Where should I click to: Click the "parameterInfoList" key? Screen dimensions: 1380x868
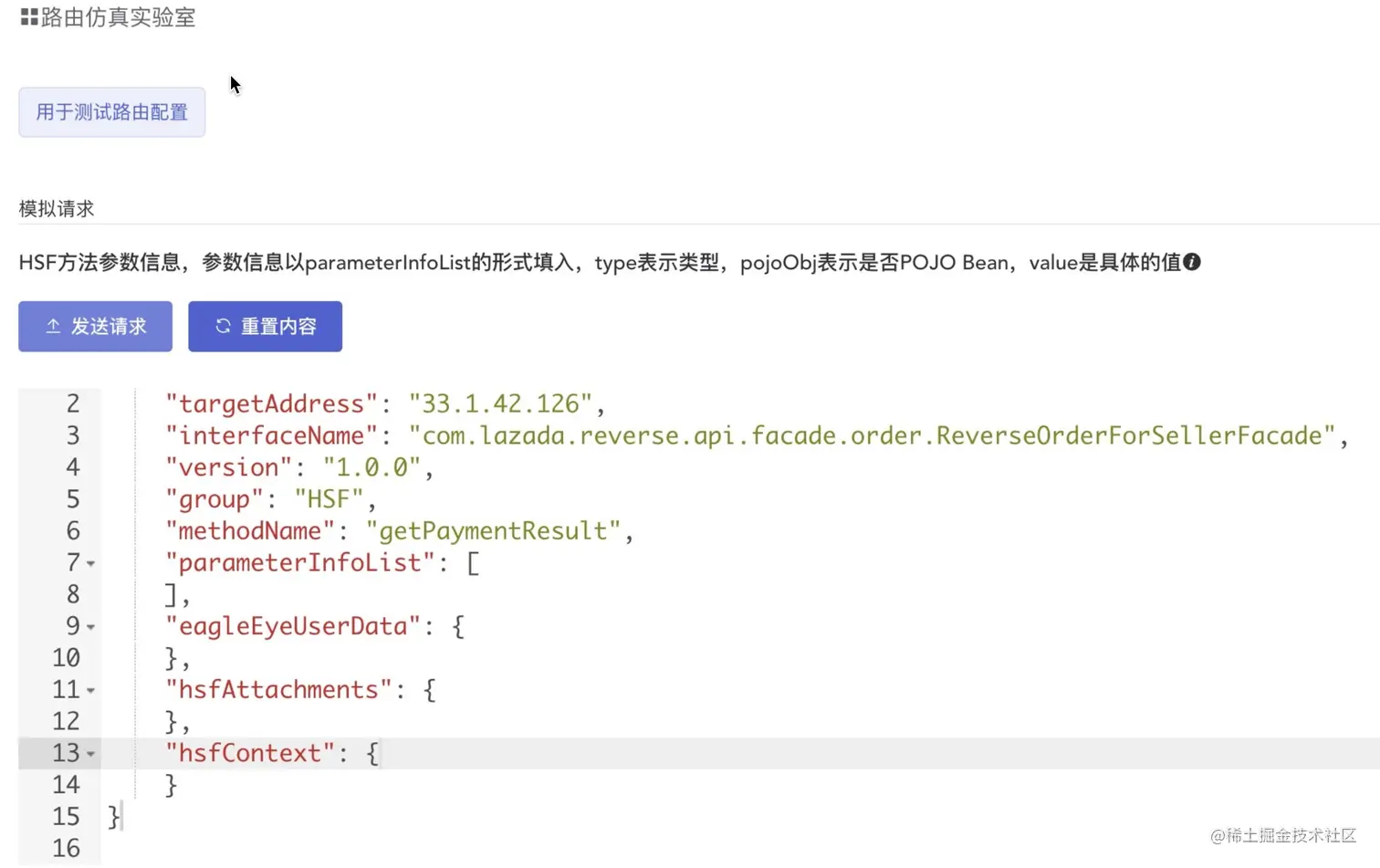[300, 562]
